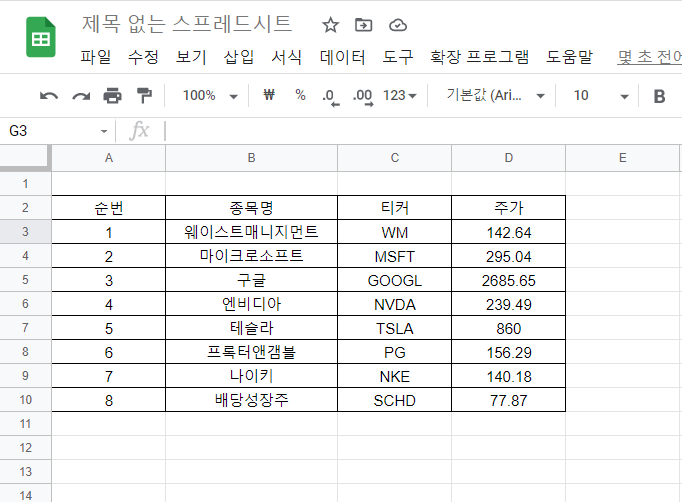682x502 pixels.
Task: Select all cells with corner button
Action: pyautogui.click(x=25, y=156)
